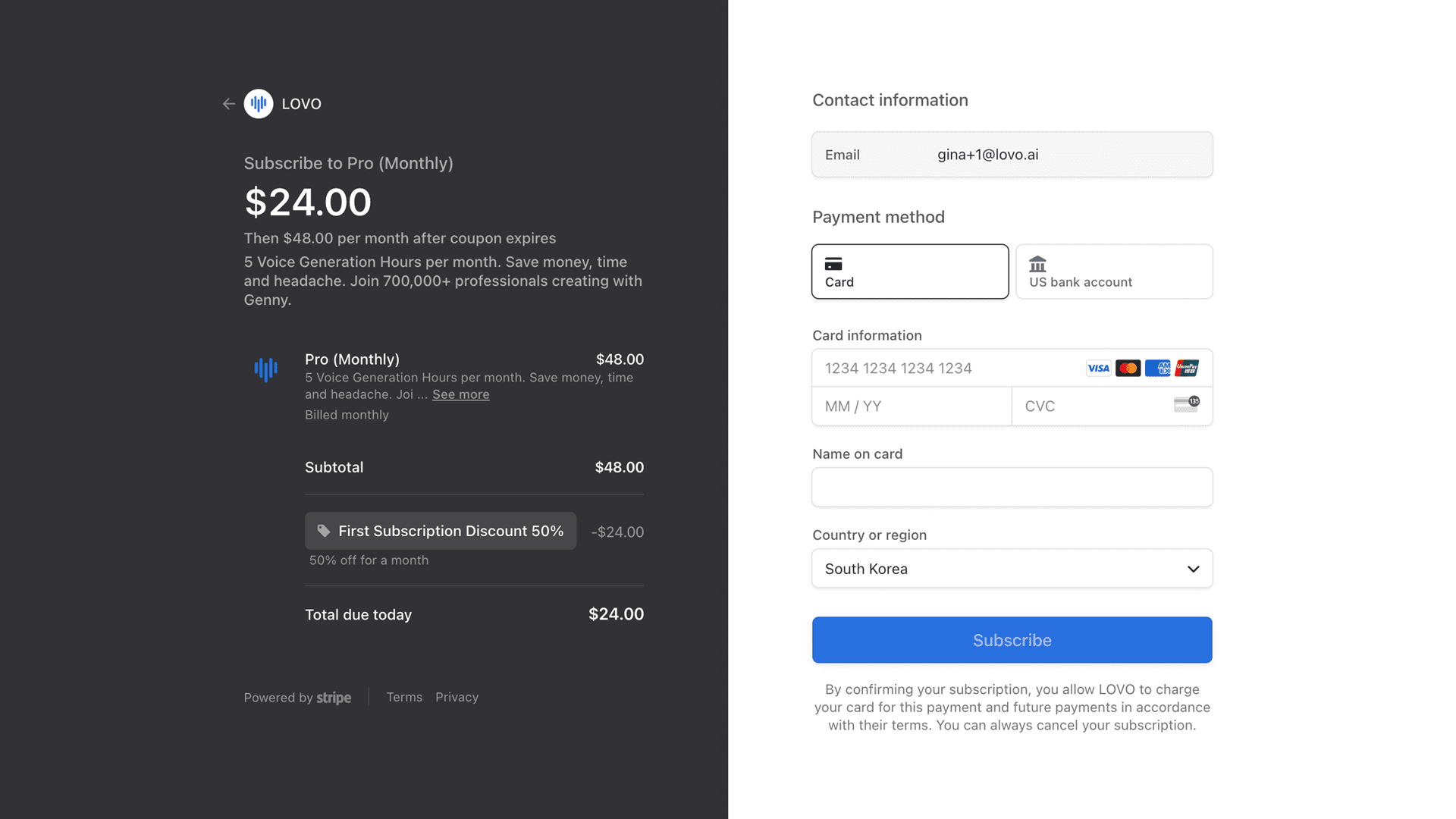Click the First Subscription Discount 50% badge
Viewport: 1456px width, 819px height.
pos(440,531)
